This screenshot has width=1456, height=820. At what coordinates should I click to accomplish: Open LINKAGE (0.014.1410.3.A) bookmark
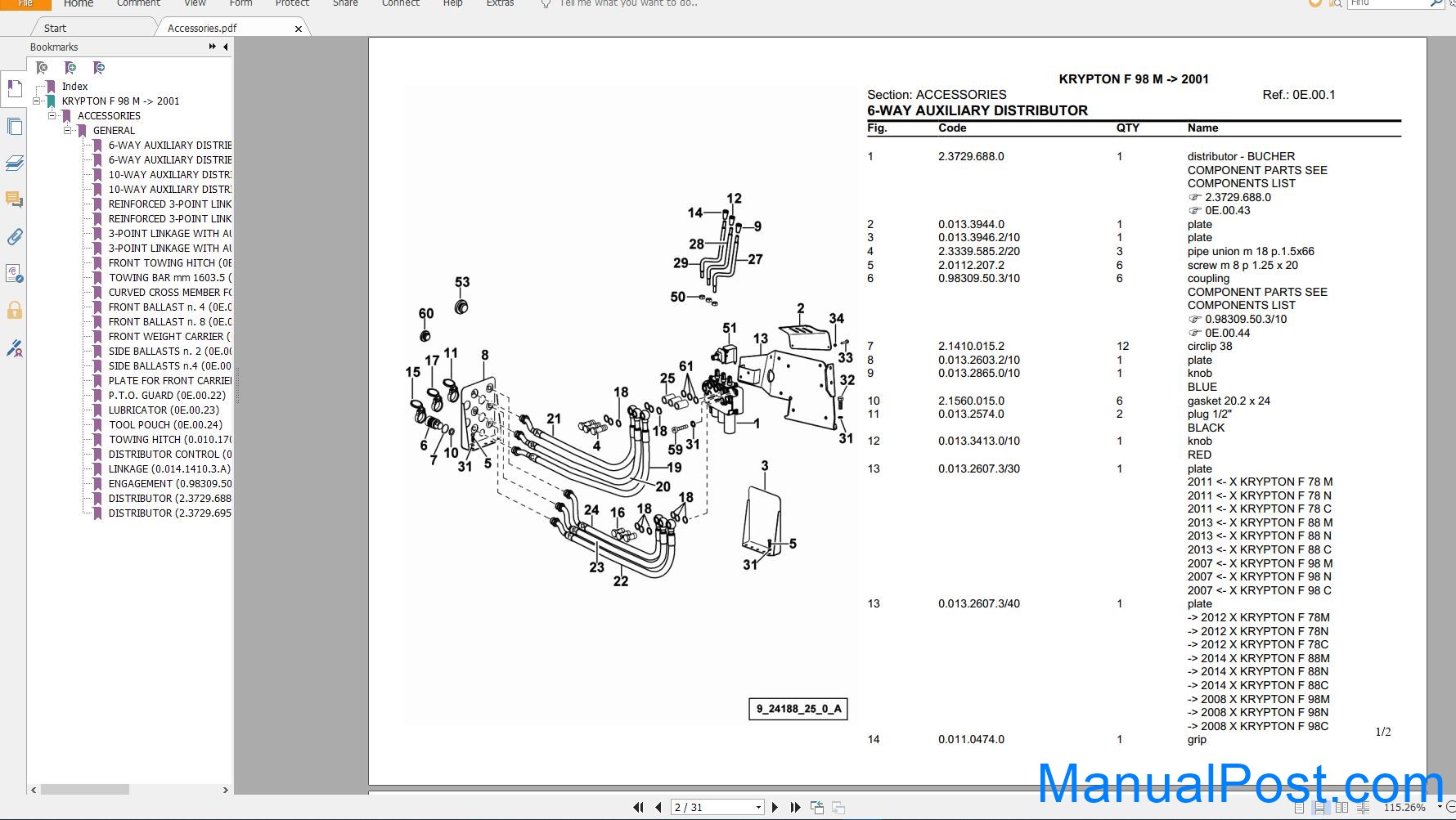[169, 469]
